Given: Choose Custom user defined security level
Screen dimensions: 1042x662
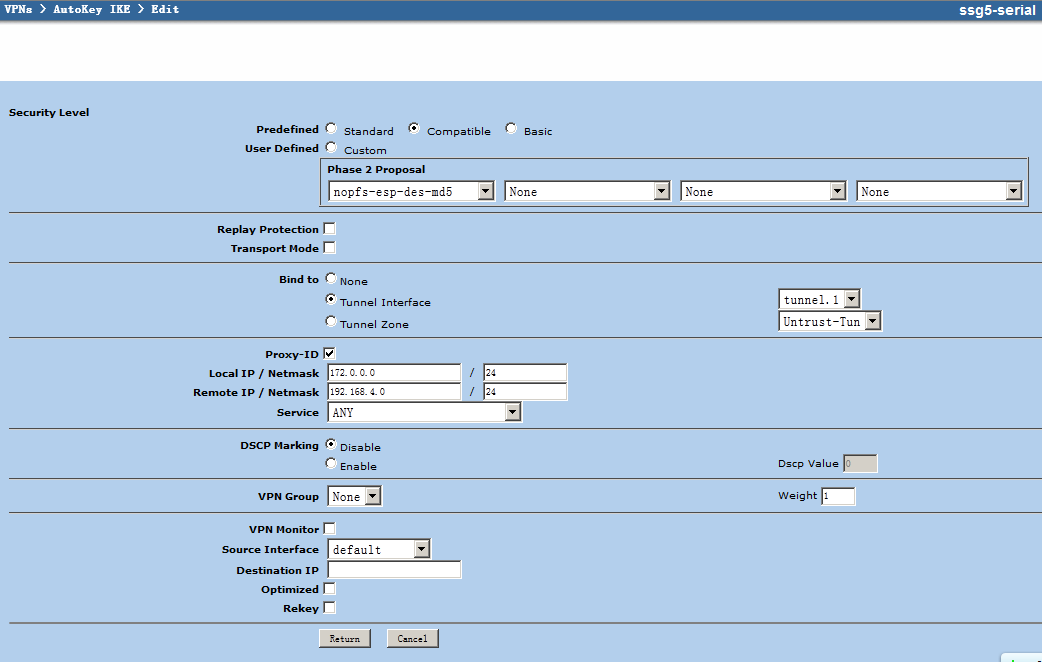Looking at the screenshot, I should [331, 148].
